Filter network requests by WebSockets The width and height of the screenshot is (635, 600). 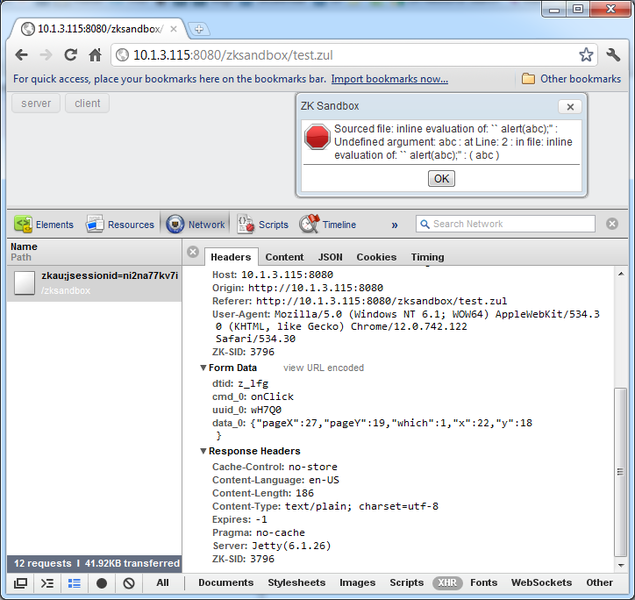click(541, 583)
